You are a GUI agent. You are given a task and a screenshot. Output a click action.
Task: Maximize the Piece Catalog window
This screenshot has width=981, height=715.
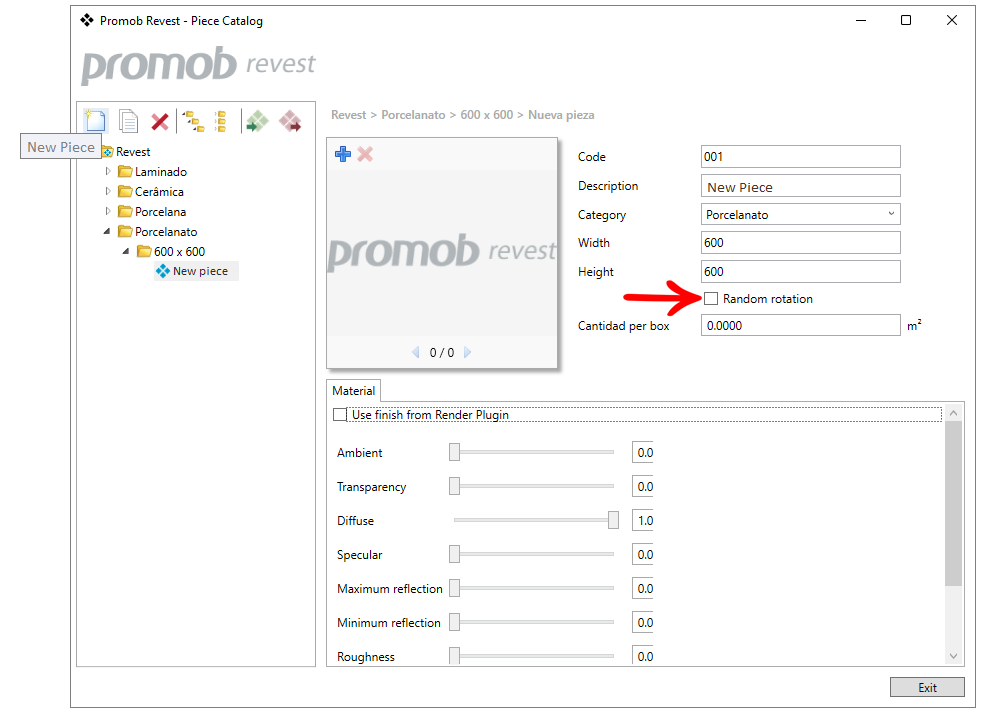coord(905,20)
